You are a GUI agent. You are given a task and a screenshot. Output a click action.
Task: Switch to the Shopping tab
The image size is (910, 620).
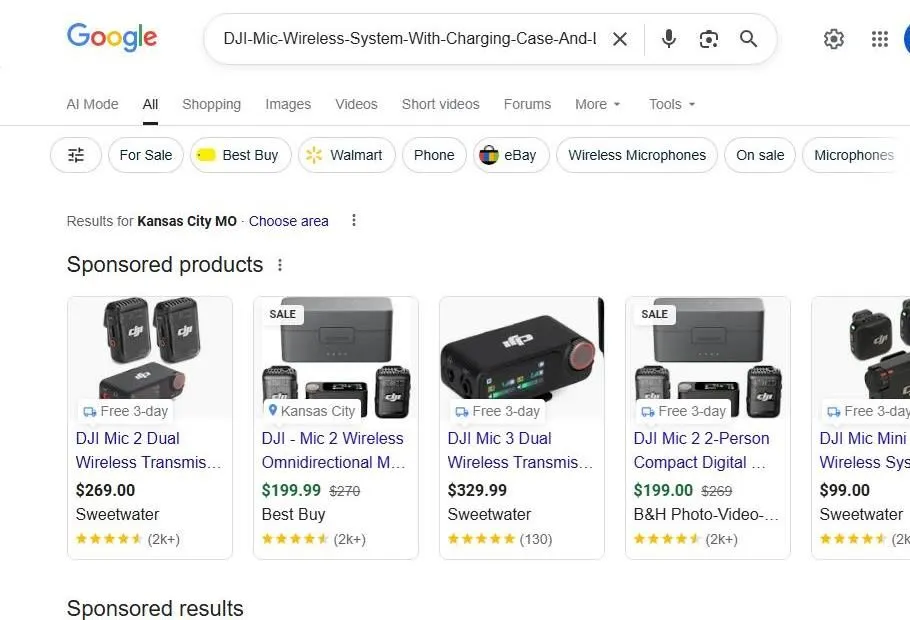coord(211,104)
